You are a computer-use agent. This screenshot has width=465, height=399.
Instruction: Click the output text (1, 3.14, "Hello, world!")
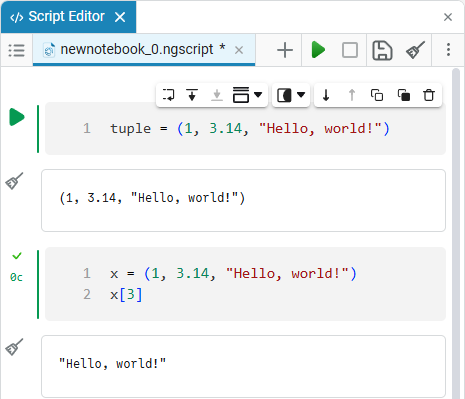pyautogui.click(x=152, y=198)
